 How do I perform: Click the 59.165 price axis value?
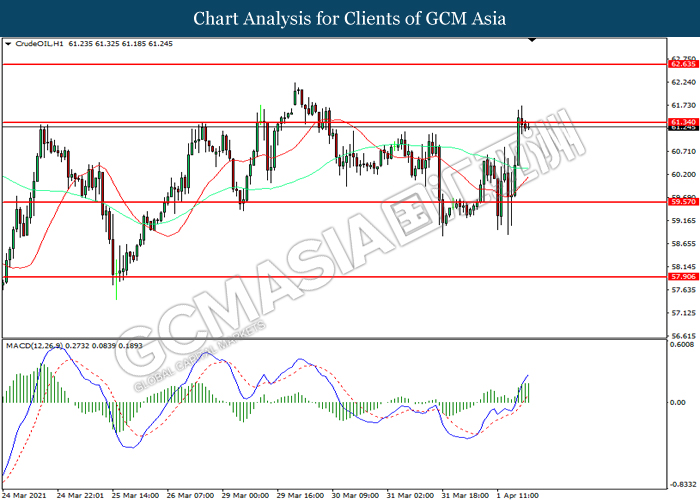click(683, 221)
